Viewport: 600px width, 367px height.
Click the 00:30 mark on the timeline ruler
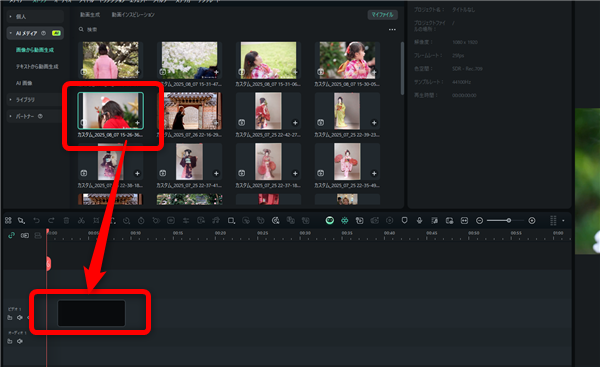tap(305, 233)
